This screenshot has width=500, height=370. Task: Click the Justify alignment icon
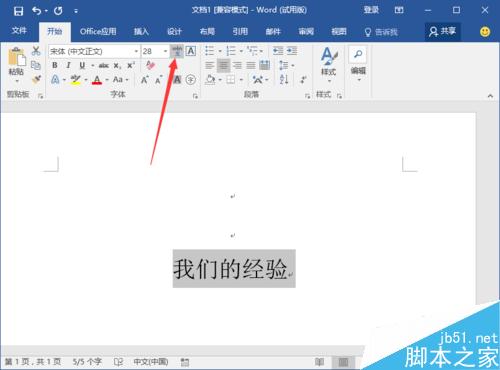pyautogui.click(x=251, y=65)
